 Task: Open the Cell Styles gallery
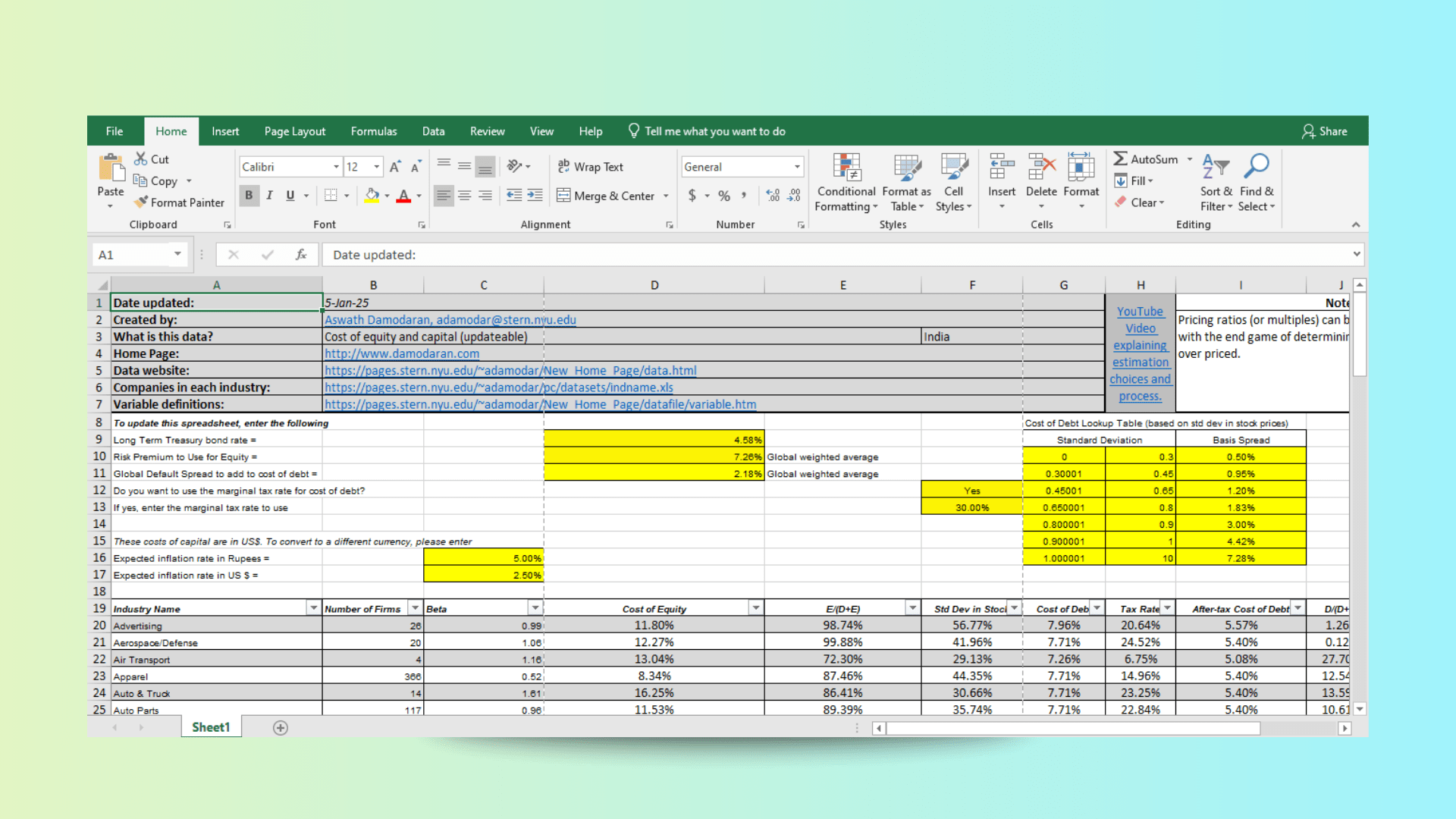pyautogui.click(x=953, y=182)
